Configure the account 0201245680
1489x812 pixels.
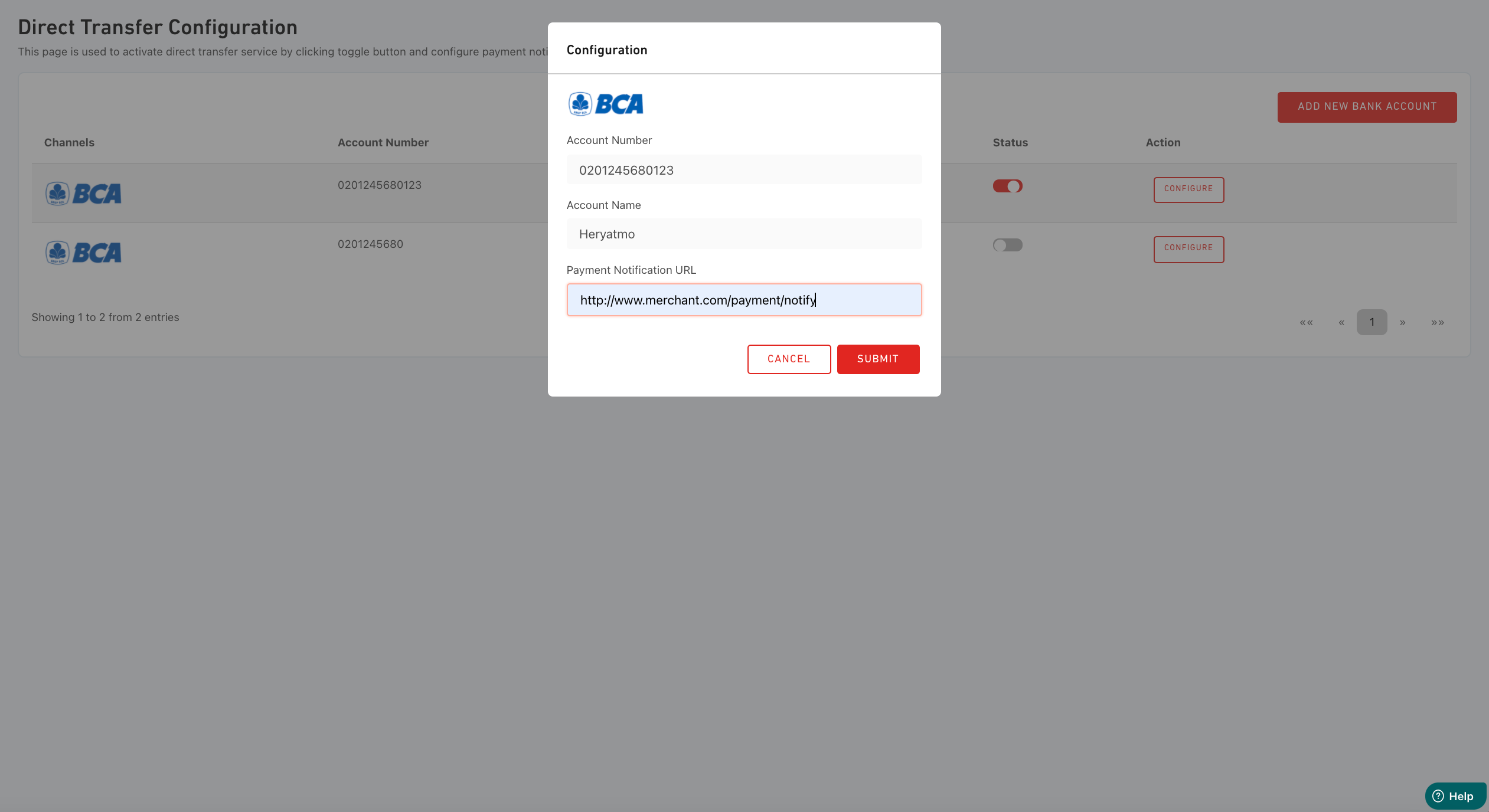click(x=1188, y=248)
